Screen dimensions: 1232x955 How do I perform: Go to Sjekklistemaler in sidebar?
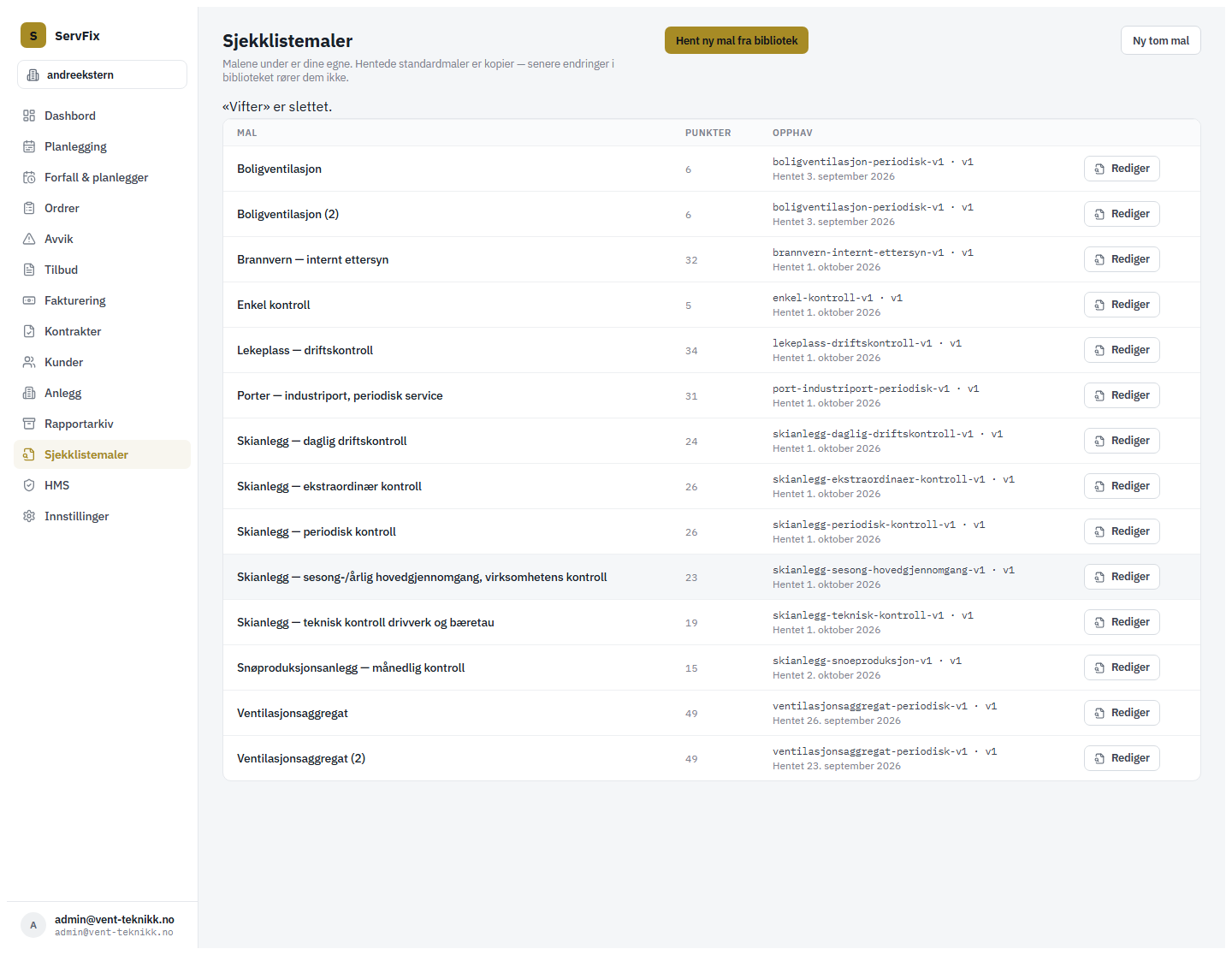click(x=102, y=454)
